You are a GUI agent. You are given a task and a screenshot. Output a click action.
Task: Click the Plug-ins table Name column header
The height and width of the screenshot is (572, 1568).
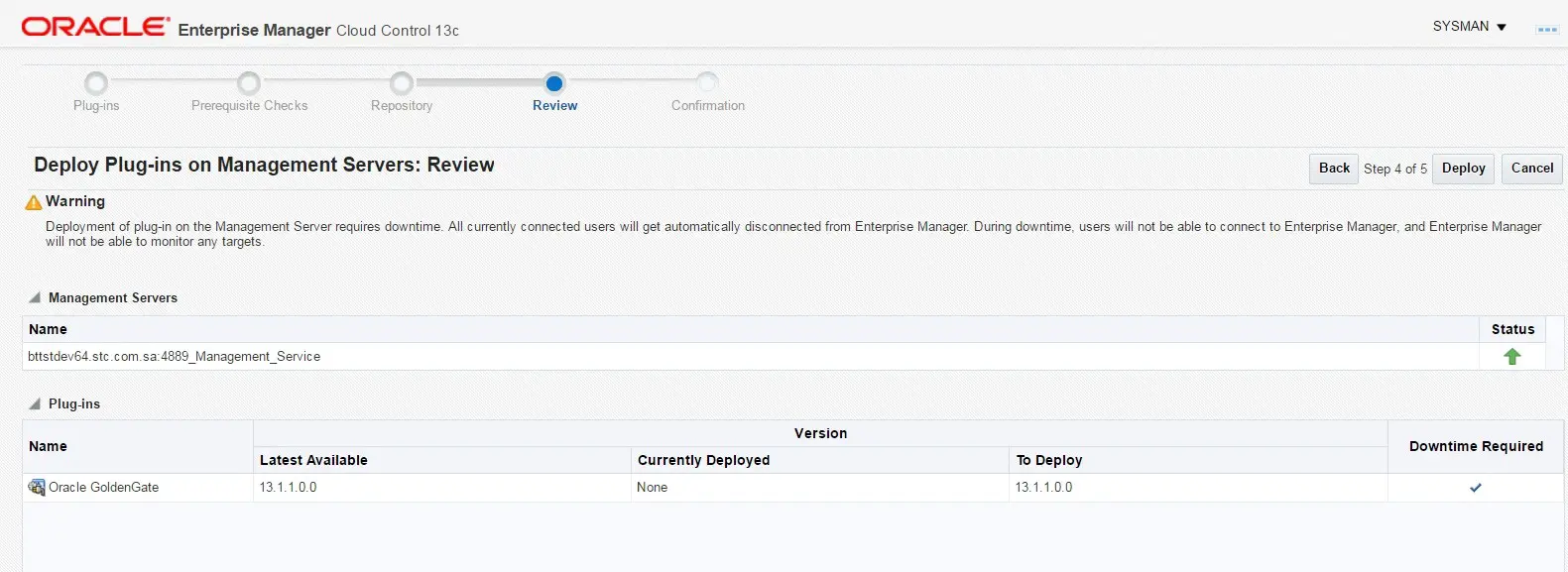pyautogui.click(x=138, y=446)
